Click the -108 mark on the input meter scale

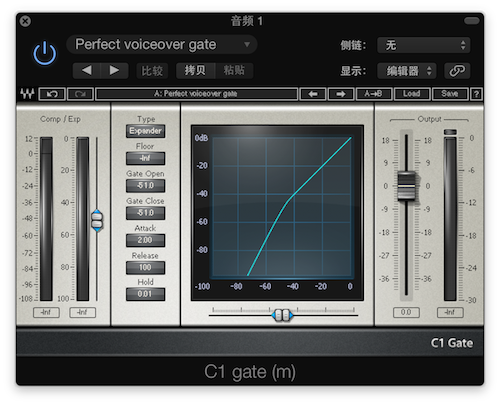[x=26, y=298]
